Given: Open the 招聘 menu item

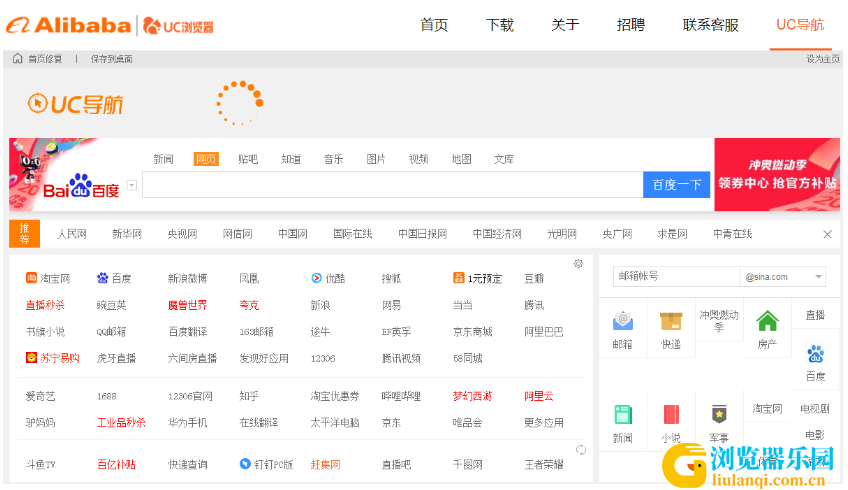Looking at the screenshot, I should 631,25.
